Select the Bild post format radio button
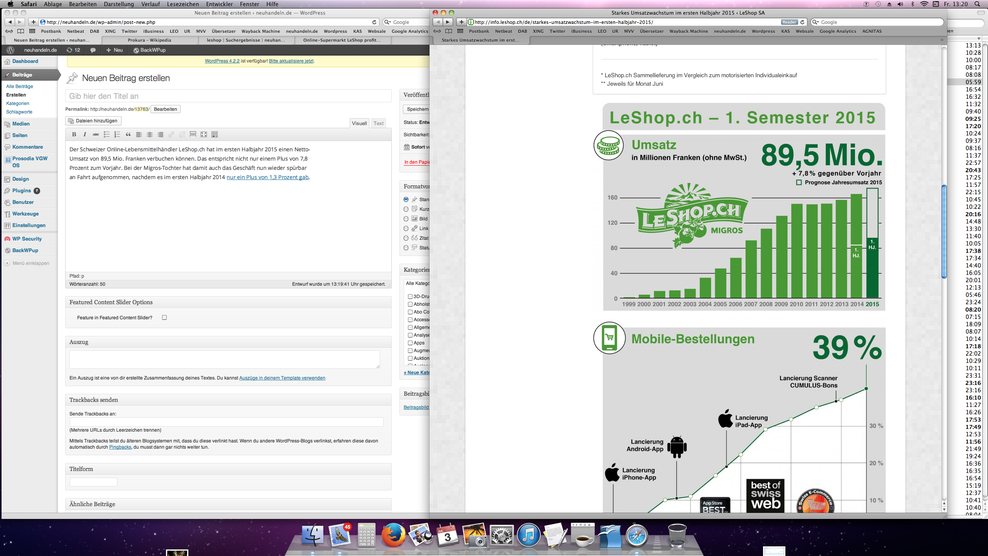This screenshot has height=556, width=988. click(x=406, y=219)
